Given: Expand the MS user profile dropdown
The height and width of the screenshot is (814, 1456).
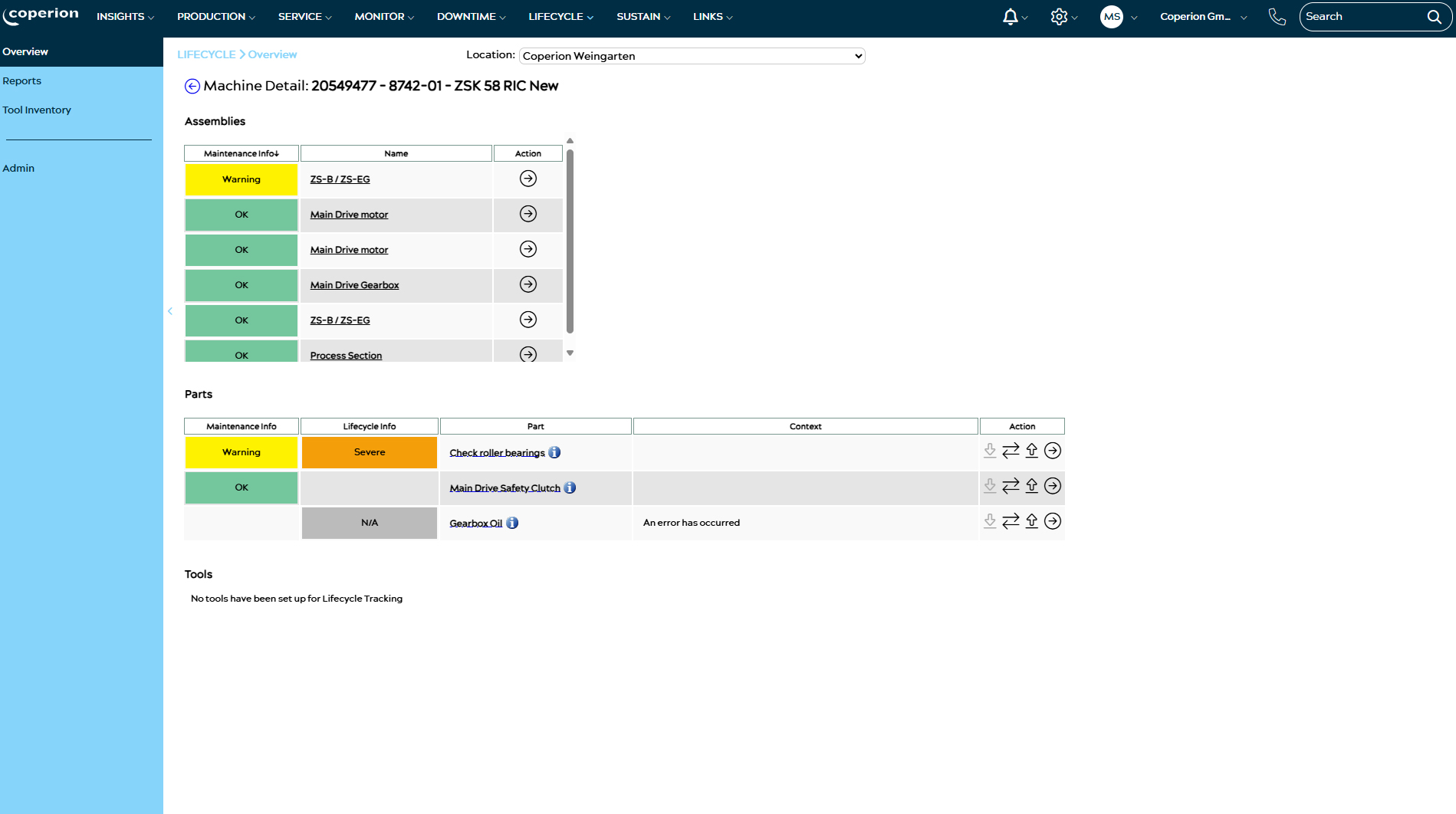Looking at the screenshot, I should [1118, 17].
